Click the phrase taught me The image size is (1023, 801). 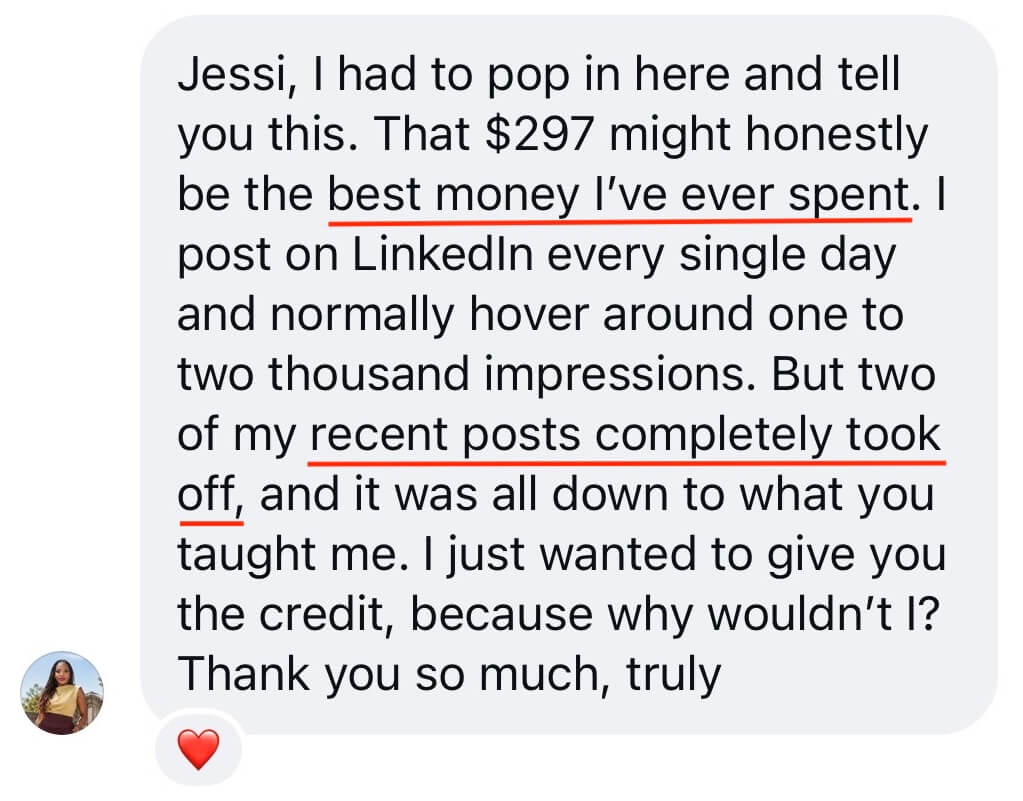point(287,554)
